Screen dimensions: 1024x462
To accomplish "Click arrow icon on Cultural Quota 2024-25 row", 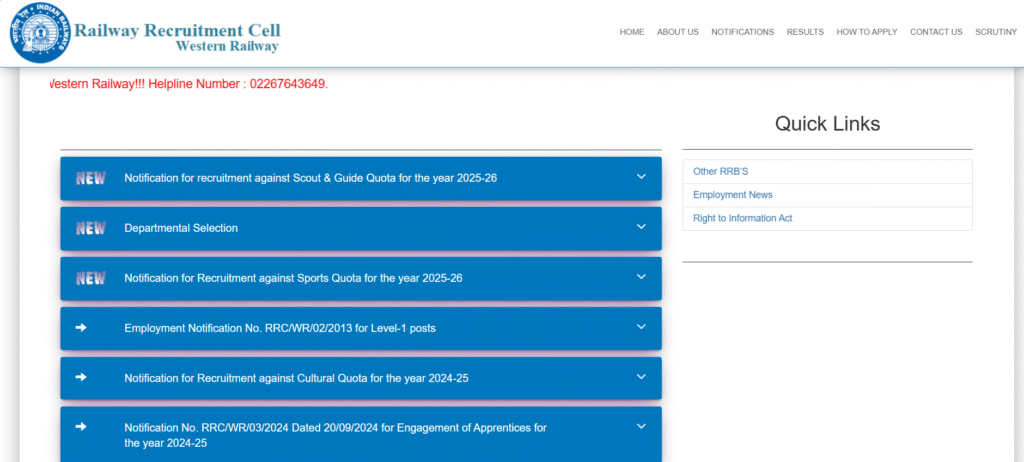I will pos(81,377).
